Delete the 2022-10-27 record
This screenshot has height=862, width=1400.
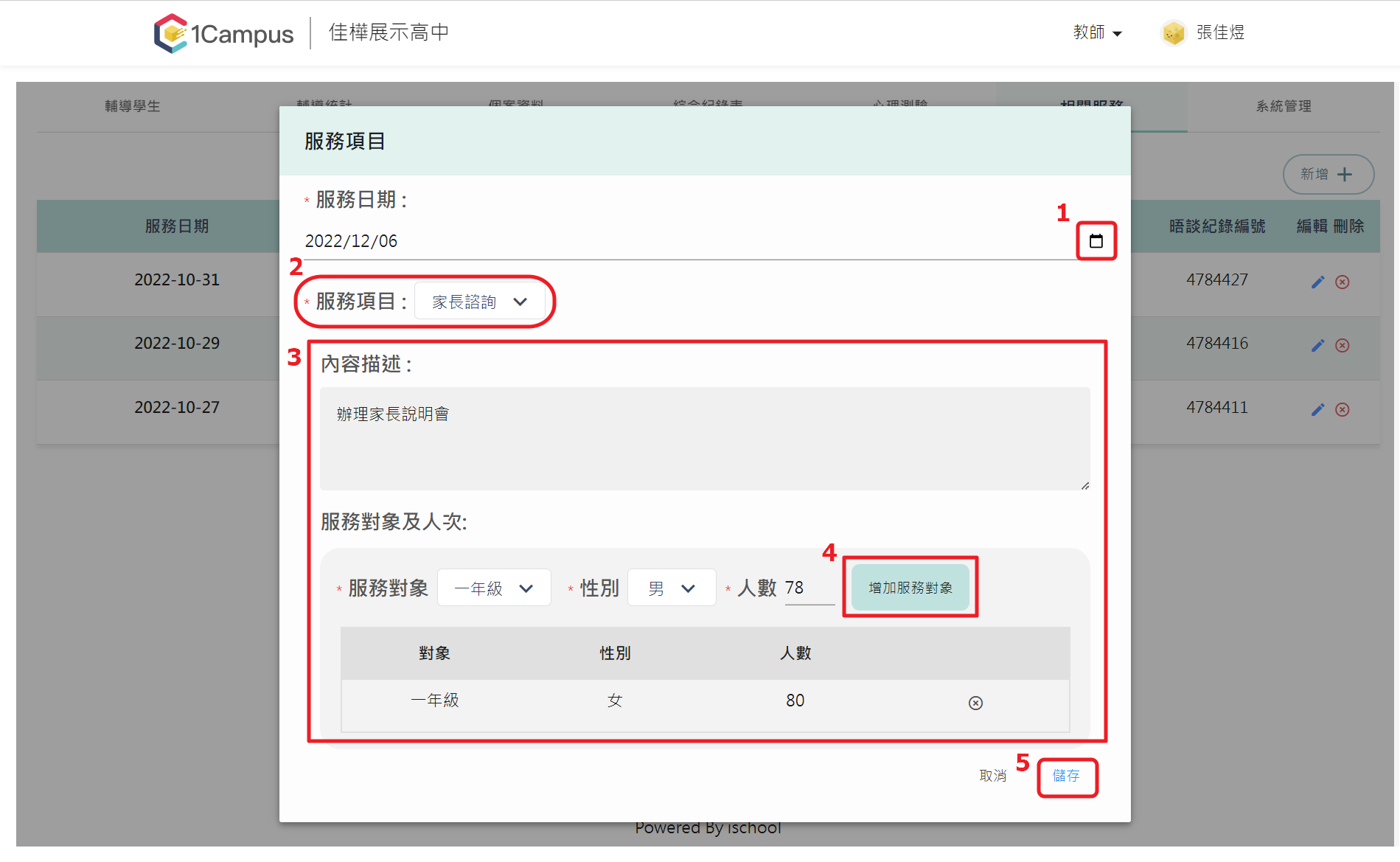(x=1342, y=409)
